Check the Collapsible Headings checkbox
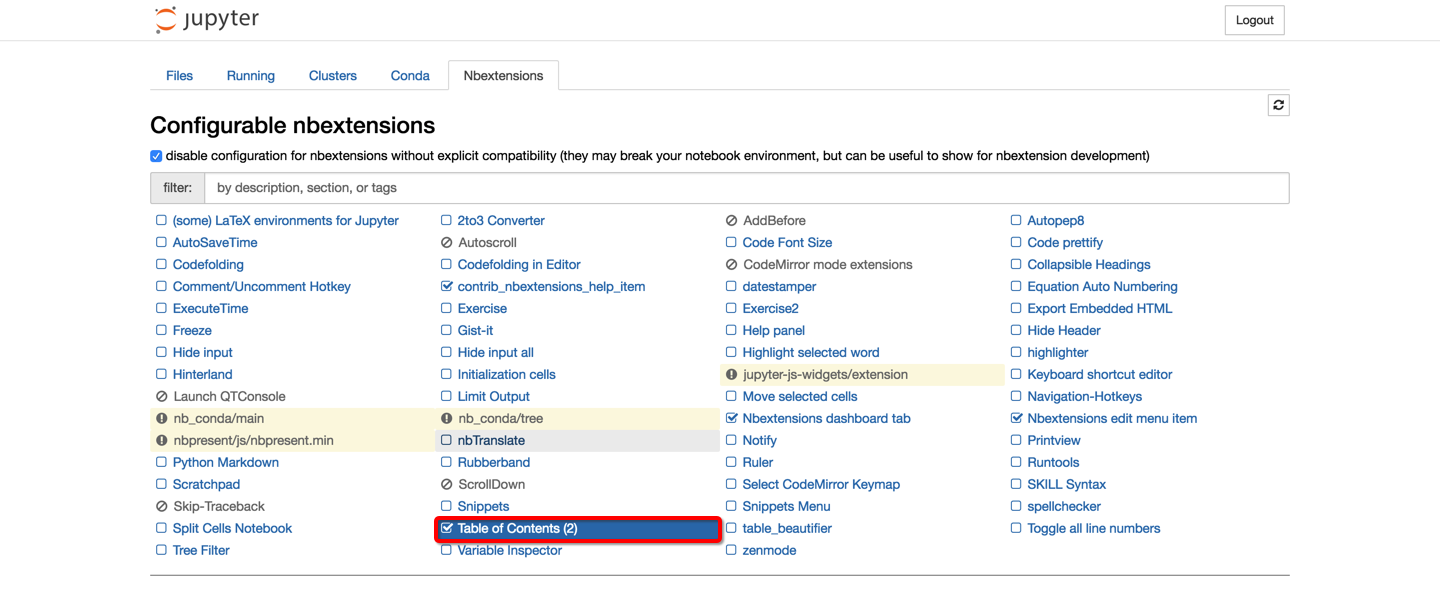The width and height of the screenshot is (1440, 592). [x=1016, y=264]
